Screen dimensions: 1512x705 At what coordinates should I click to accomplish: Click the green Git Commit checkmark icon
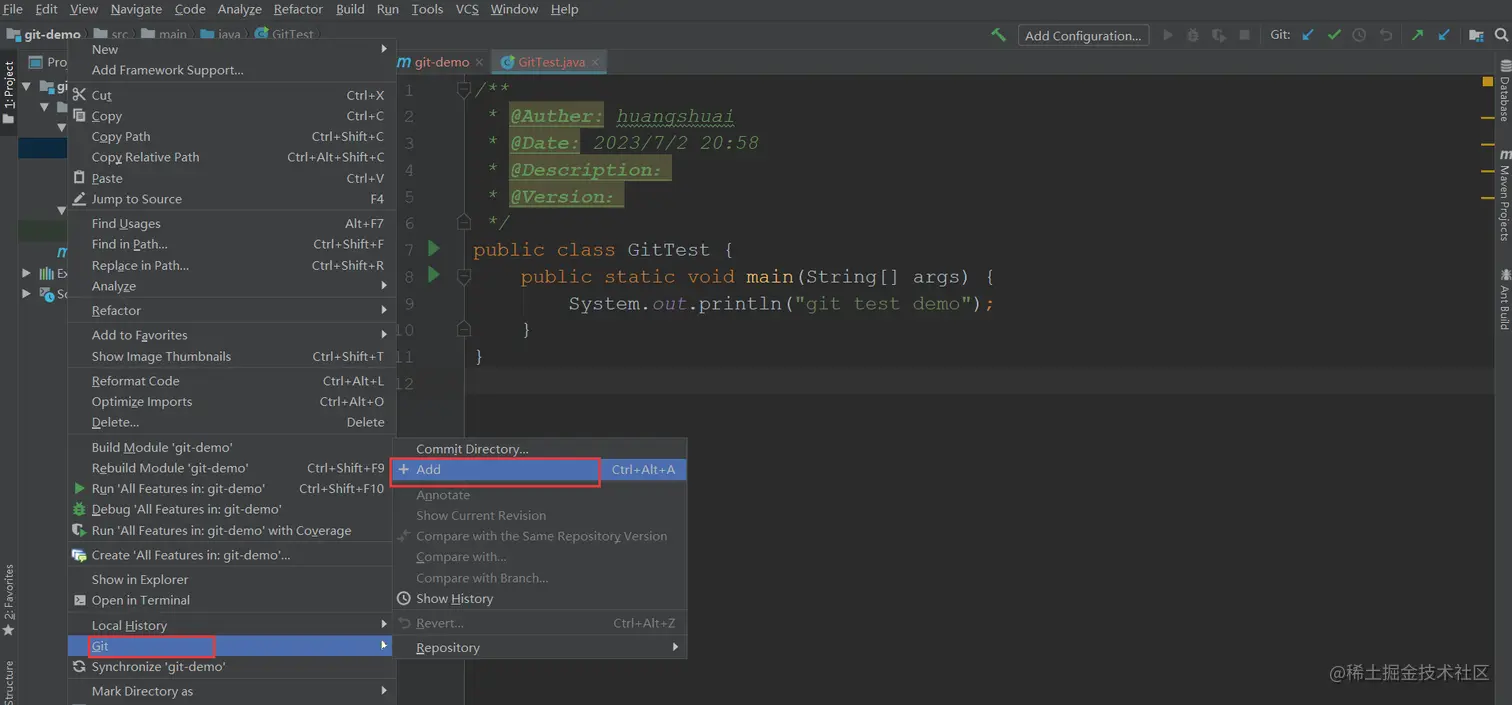pos(1334,35)
